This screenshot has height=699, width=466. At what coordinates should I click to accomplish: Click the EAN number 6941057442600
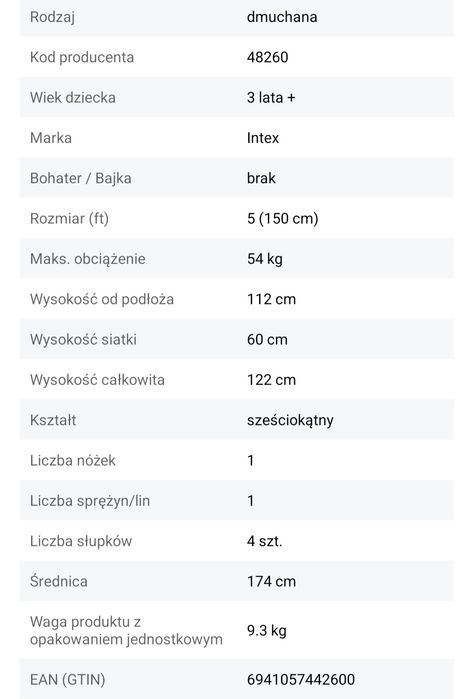coord(301,679)
